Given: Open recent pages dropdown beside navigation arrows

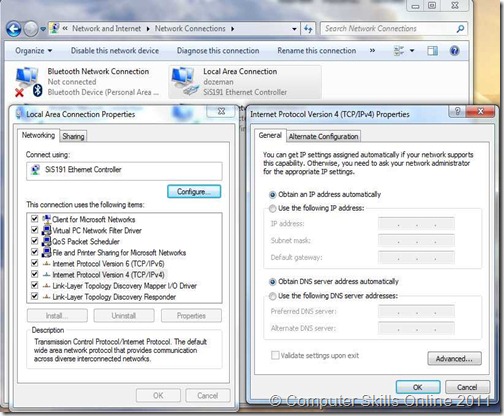Looking at the screenshot, I should [x=43, y=29].
